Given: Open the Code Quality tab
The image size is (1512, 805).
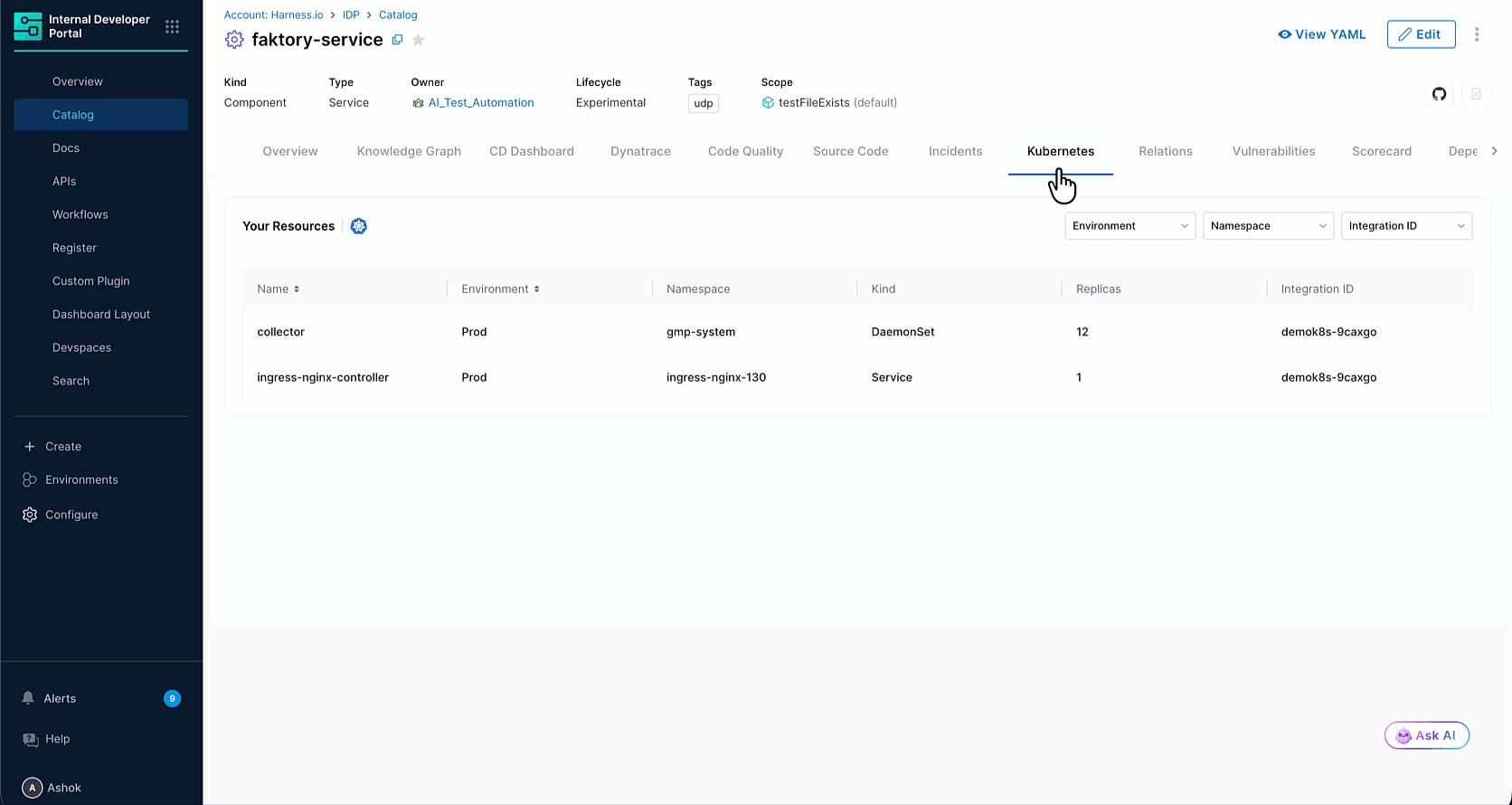Looking at the screenshot, I should [745, 151].
